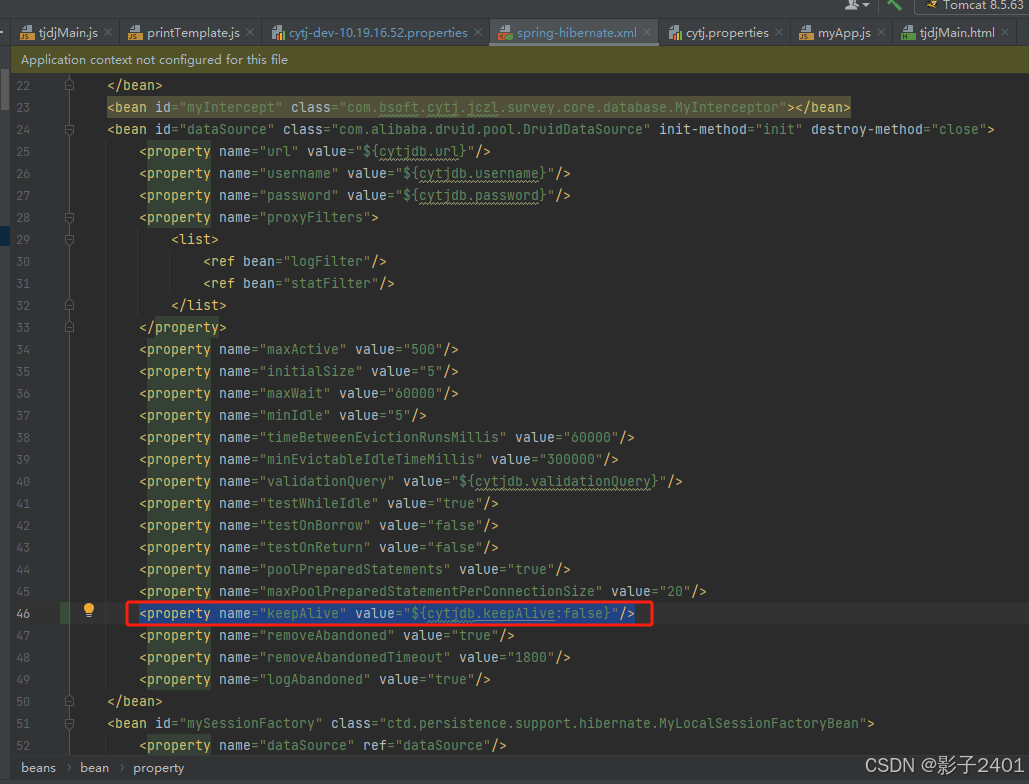
Task: Select the spring-hibernate.xml tab
Action: pos(576,33)
